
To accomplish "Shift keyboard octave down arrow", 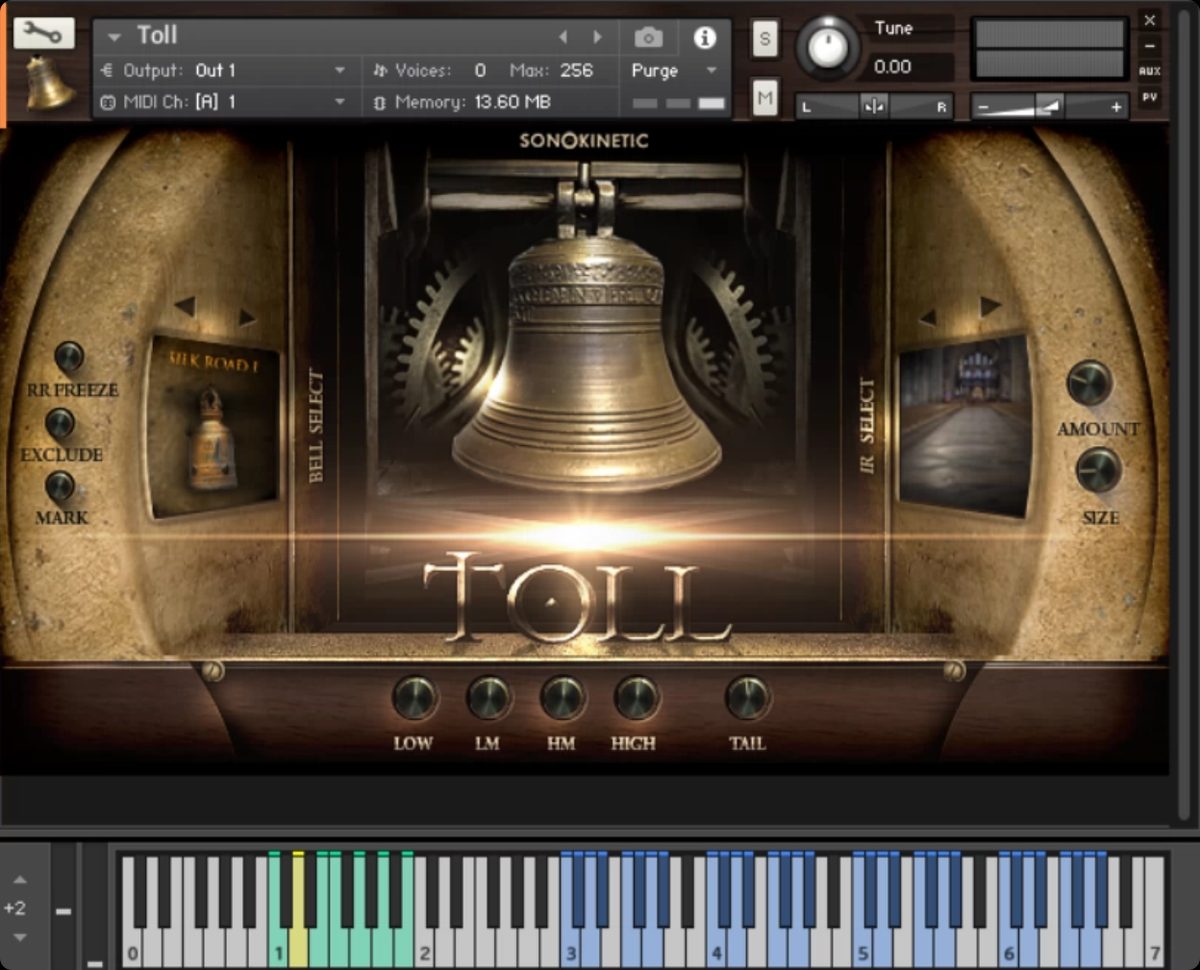I will pyautogui.click(x=21, y=938).
